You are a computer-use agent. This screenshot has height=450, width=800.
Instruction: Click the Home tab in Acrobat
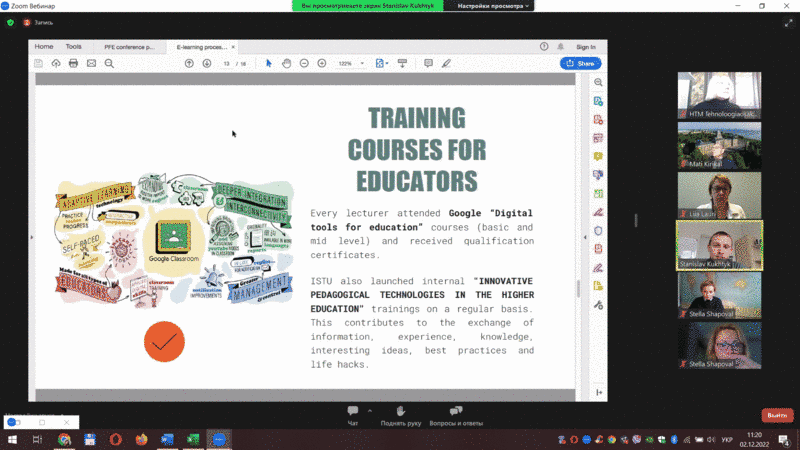[44, 46]
